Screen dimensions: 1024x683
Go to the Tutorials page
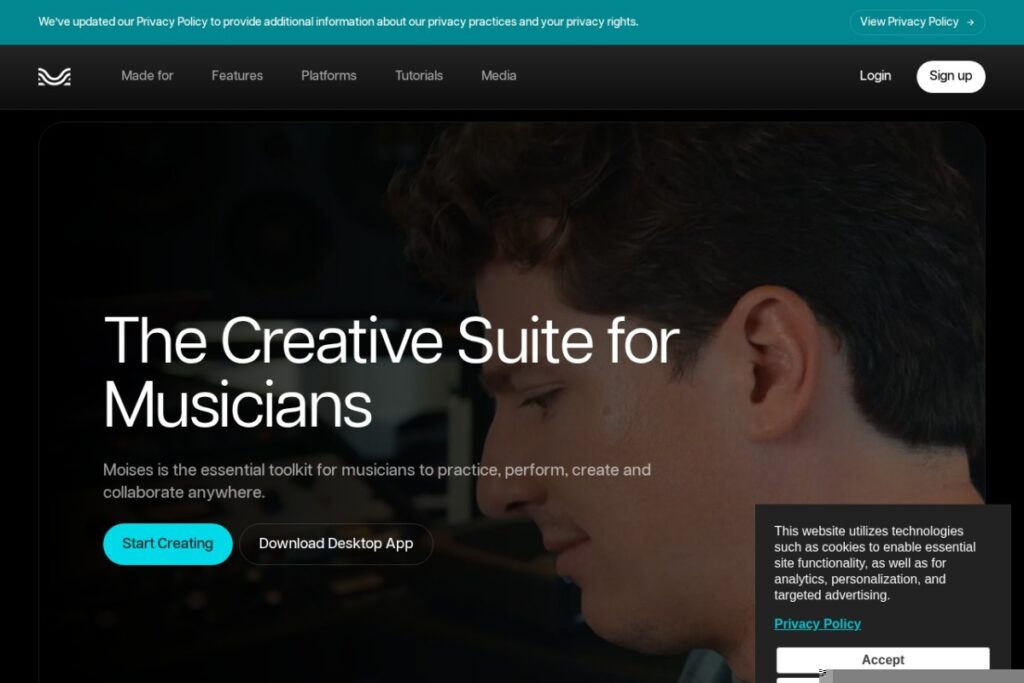pyautogui.click(x=419, y=76)
